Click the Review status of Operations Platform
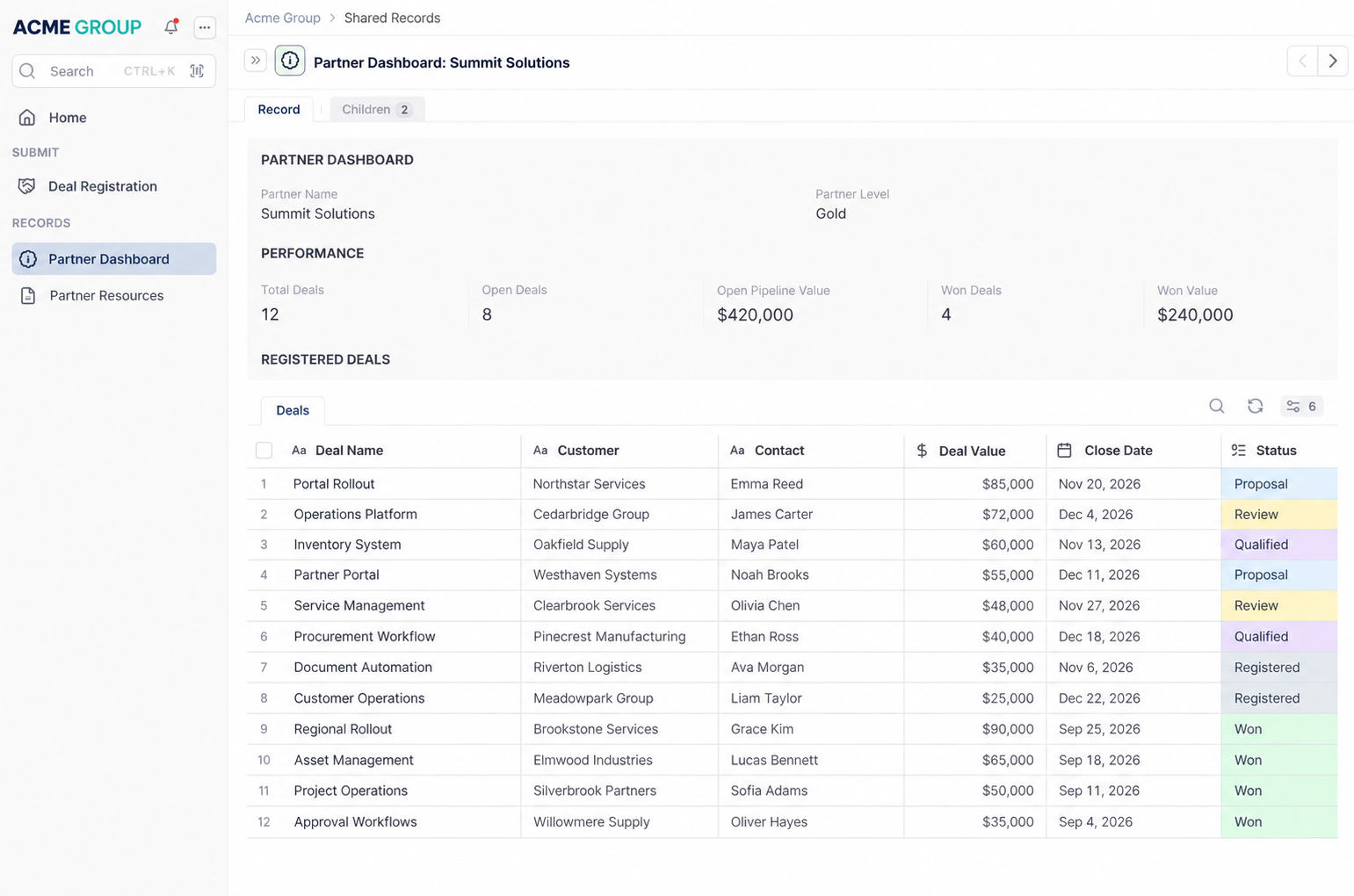The image size is (1354, 896). (1279, 515)
